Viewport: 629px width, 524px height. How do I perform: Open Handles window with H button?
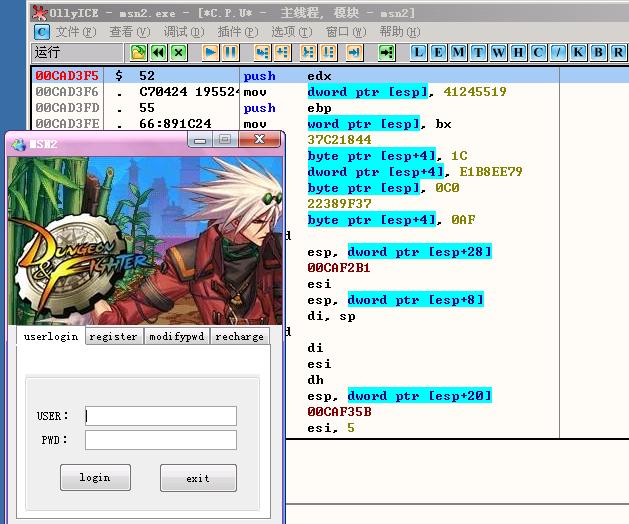click(x=518, y=53)
